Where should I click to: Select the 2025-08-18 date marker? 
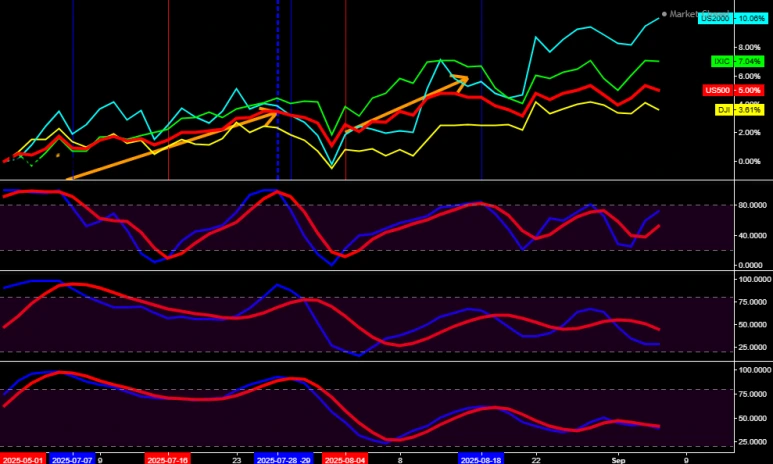pyautogui.click(x=481, y=460)
